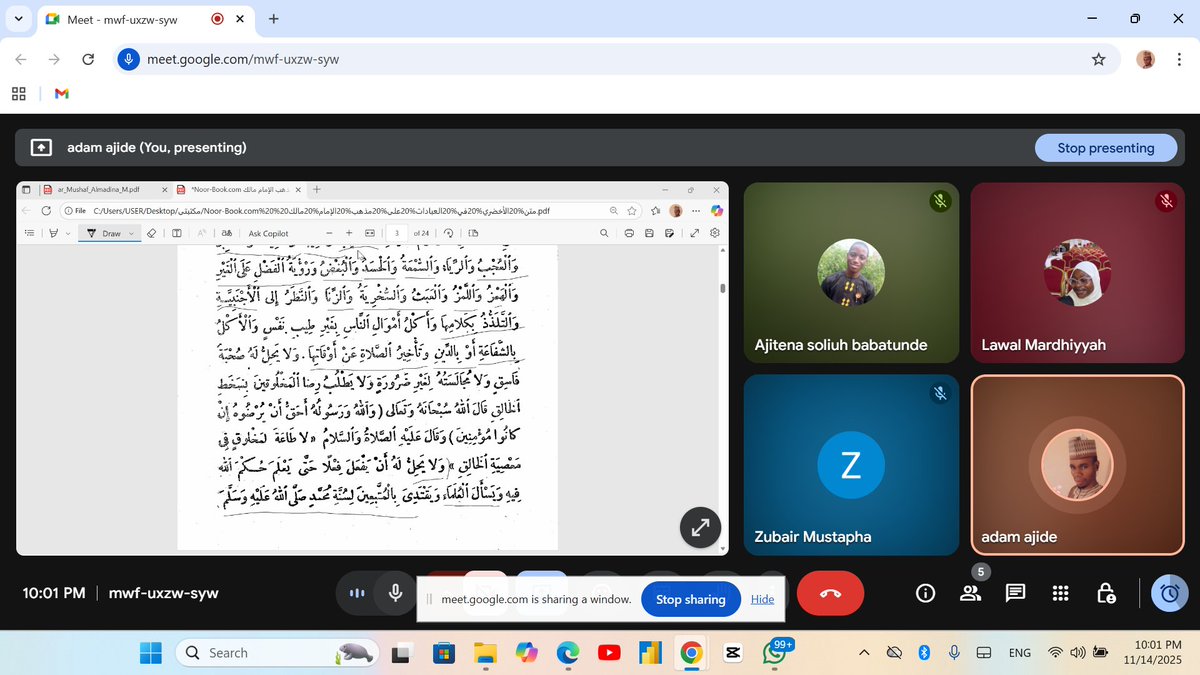Click Print icon in shared PDF toolbar
This screenshot has width=1200, height=675.
point(629,233)
